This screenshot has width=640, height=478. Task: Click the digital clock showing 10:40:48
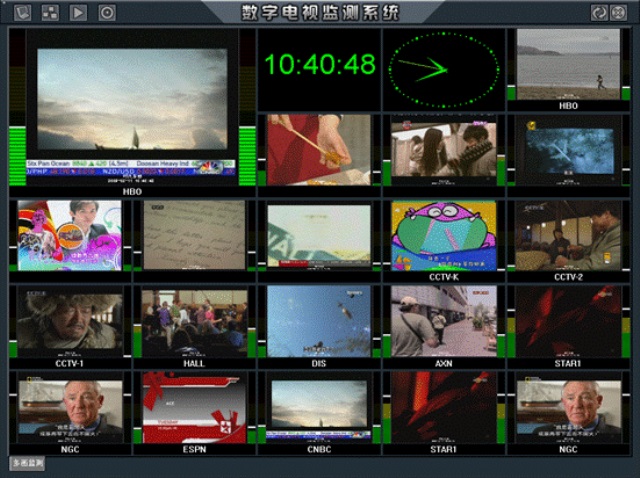(x=320, y=64)
